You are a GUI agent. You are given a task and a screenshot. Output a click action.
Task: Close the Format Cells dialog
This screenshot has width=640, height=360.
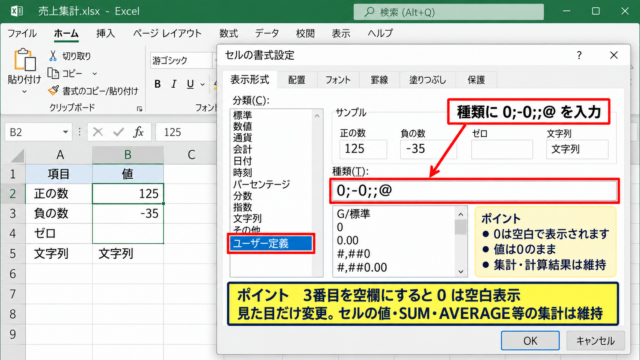point(613,55)
